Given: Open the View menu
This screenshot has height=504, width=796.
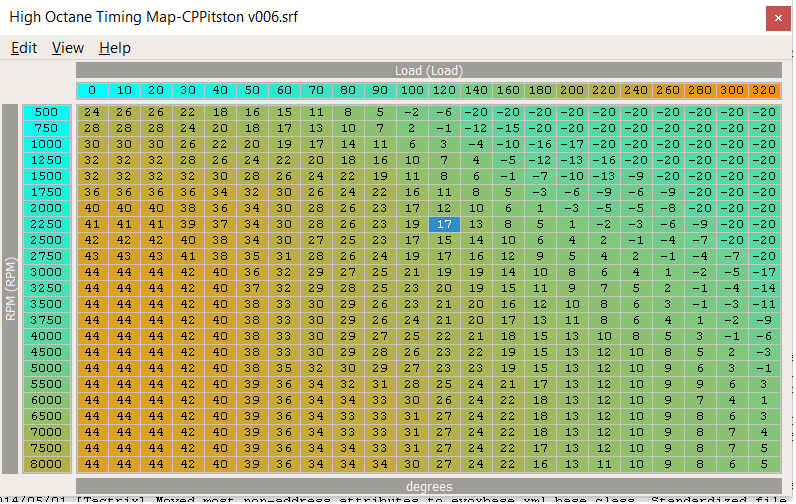Looking at the screenshot, I should [x=68, y=48].
